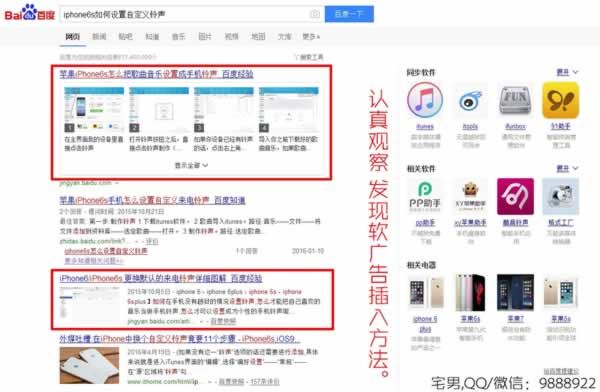Click the 给百度提建议 link
This screenshot has height=392, width=600.
[561, 371]
